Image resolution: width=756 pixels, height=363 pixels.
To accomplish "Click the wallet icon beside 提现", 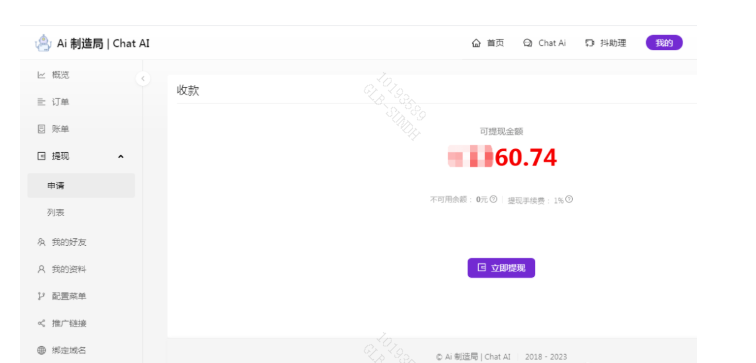I will tap(41, 156).
